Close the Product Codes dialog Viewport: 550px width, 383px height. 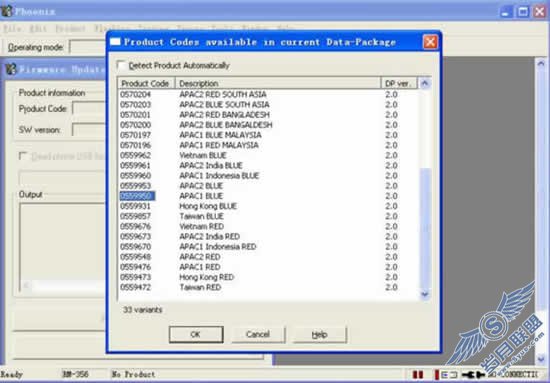point(430,42)
